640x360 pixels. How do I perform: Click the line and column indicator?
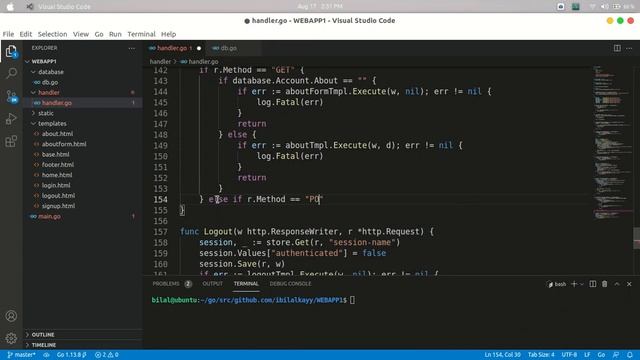point(502,355)
